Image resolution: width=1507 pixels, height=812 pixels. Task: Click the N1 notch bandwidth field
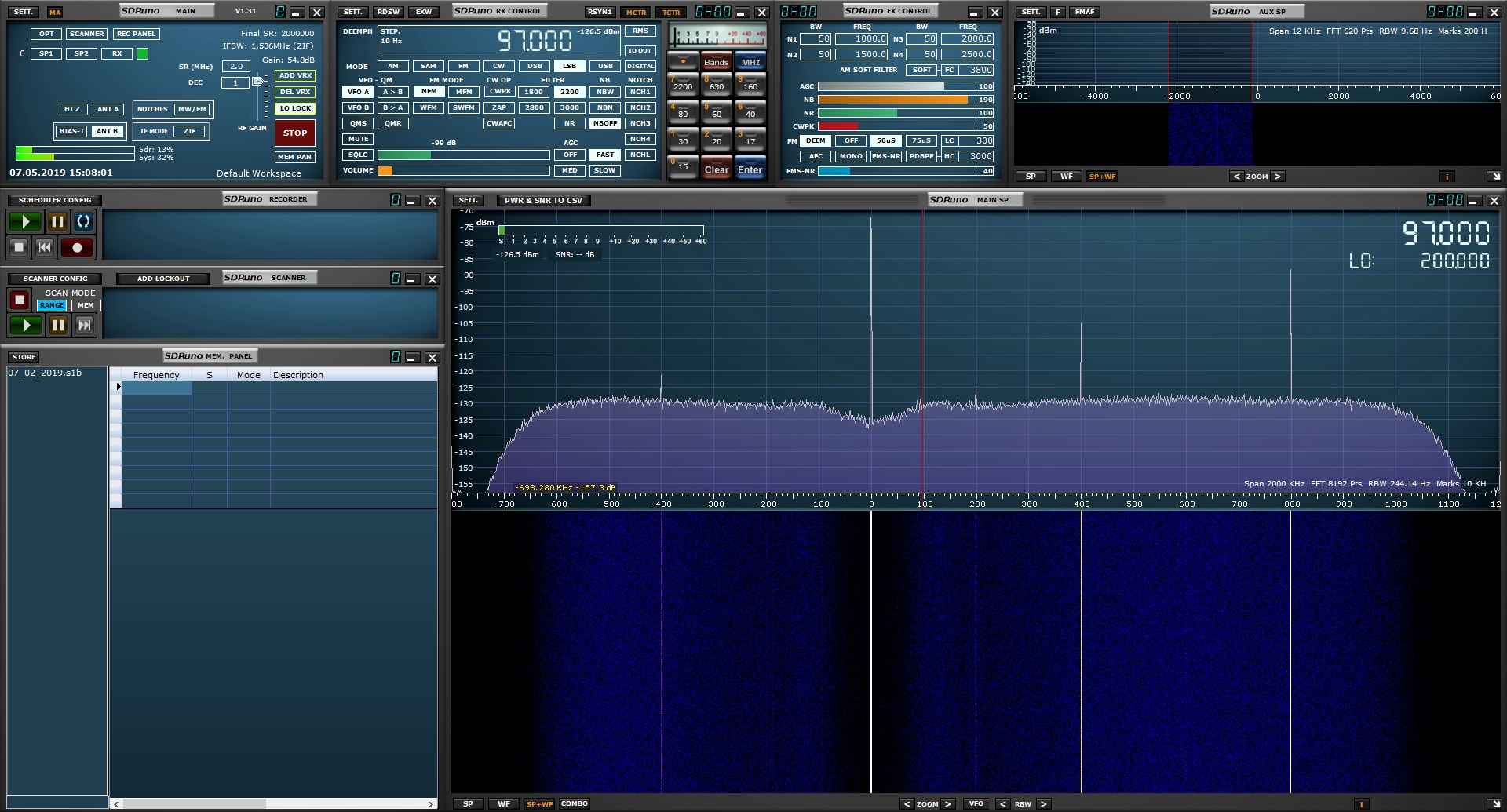(x=816, y=39)
